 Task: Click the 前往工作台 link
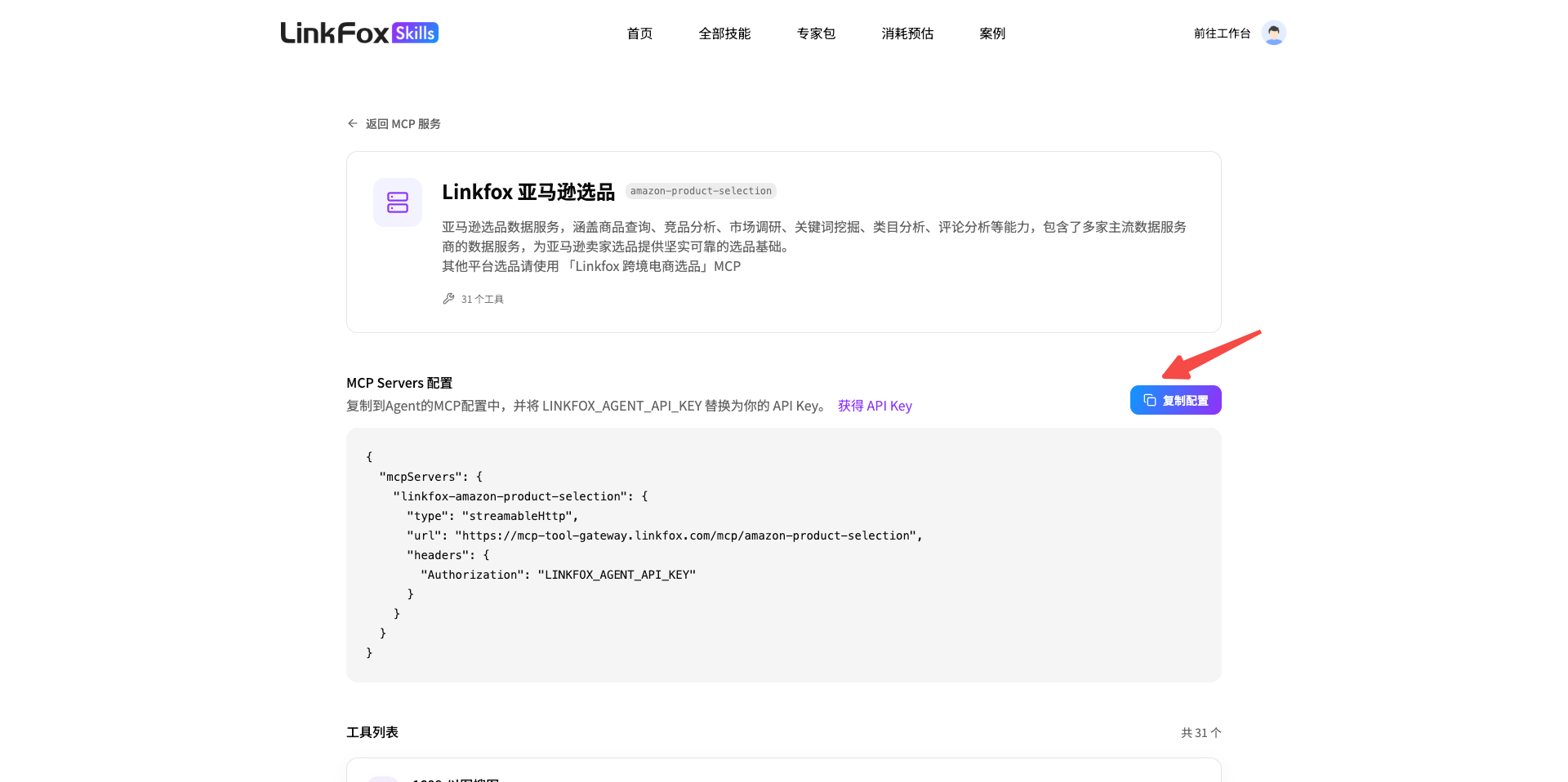[x=1222, y=33]
